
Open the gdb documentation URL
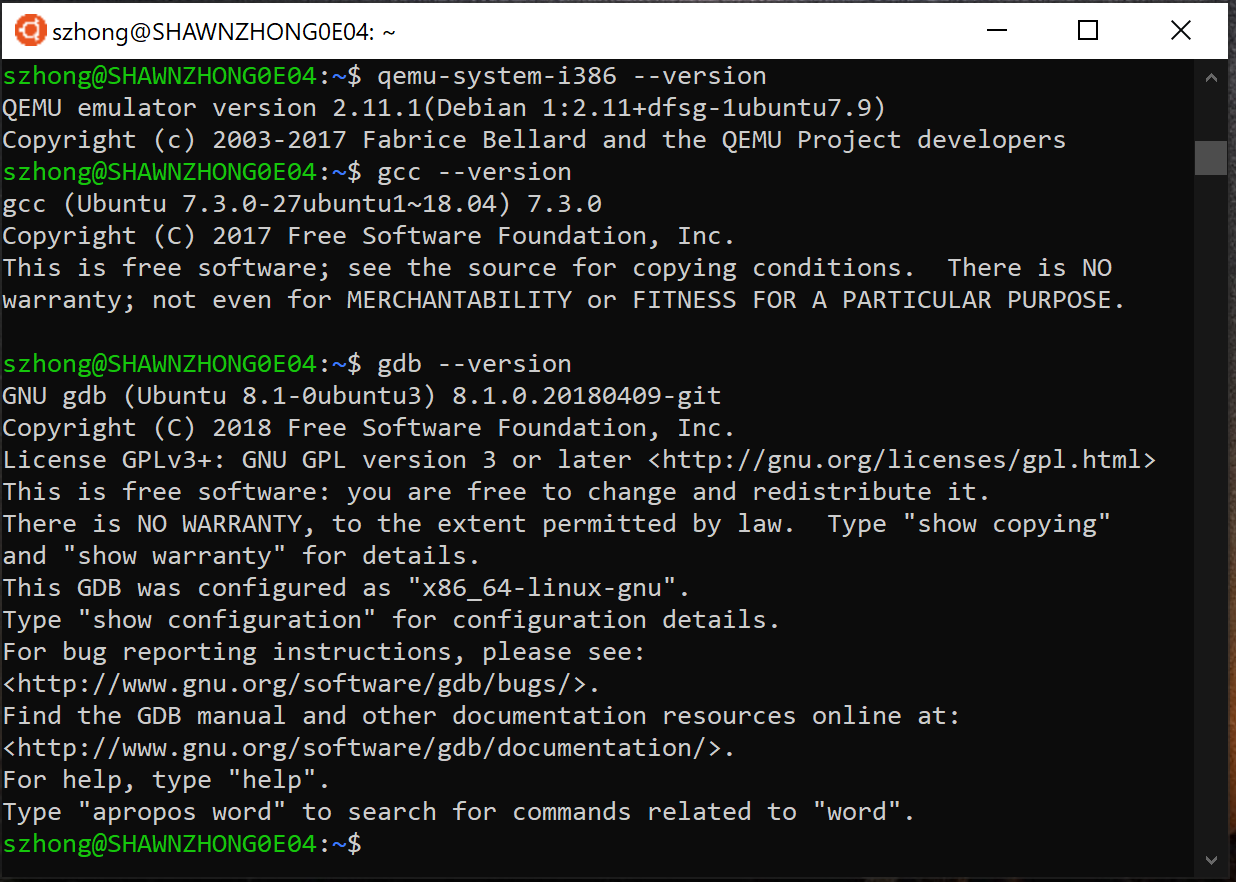click(367, 748)
